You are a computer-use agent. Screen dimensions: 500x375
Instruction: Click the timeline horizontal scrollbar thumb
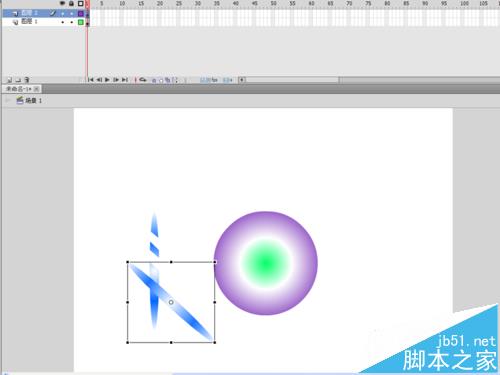click(x=292, y=80)
